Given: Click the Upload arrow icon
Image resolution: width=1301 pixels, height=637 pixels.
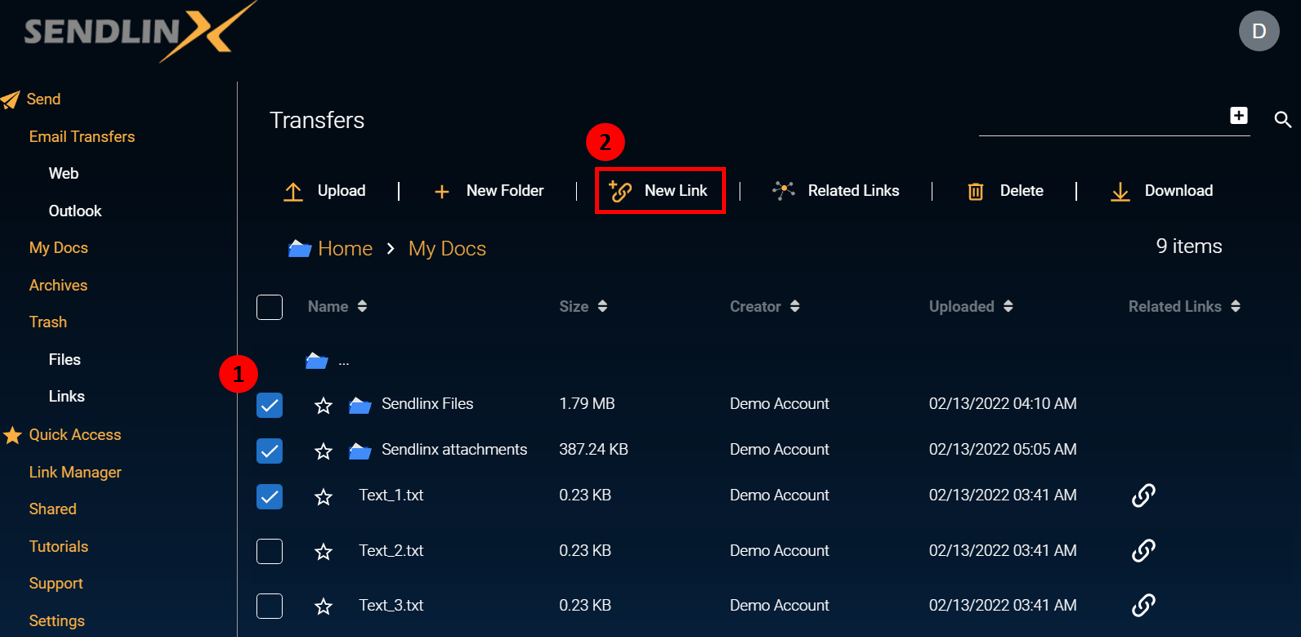Looking at the screenshot, I should coord(293,191).
